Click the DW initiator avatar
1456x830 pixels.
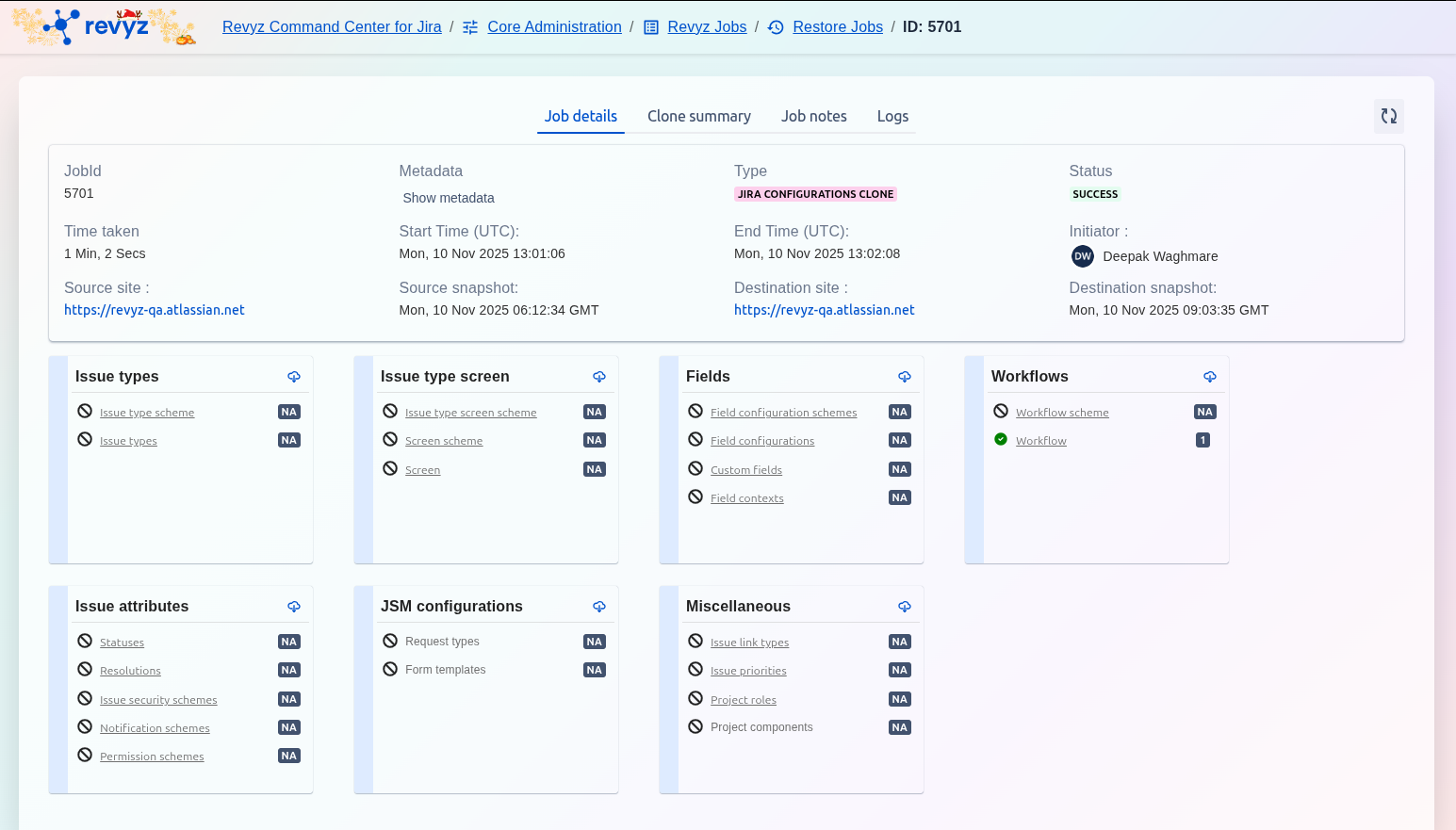1083,256
